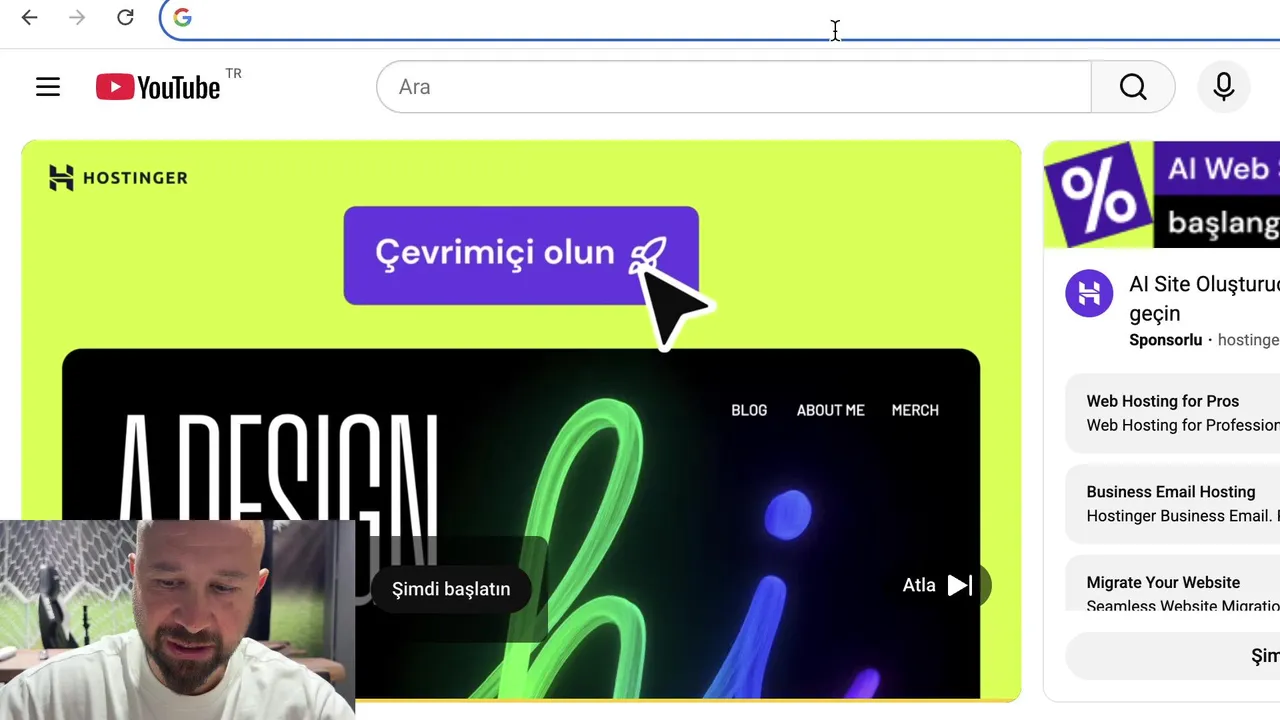Click the Sponsorlu label
The width and height of the screenshot is (1280, 720).
pos(1165,340)
